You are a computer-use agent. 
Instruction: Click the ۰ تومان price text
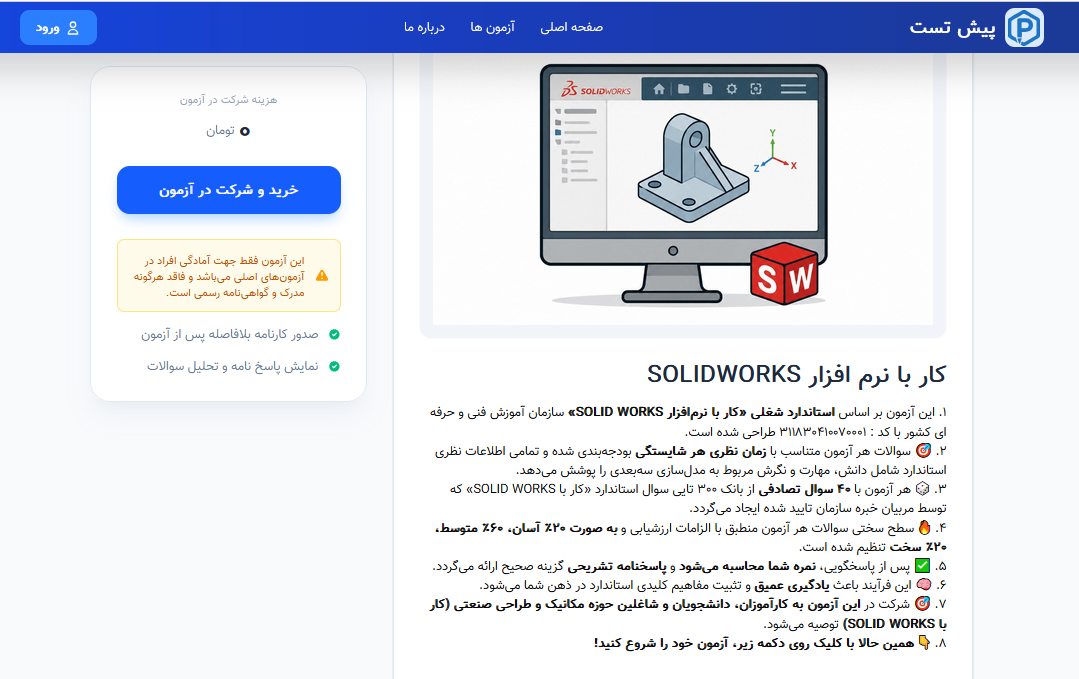[x=228, y=131]
